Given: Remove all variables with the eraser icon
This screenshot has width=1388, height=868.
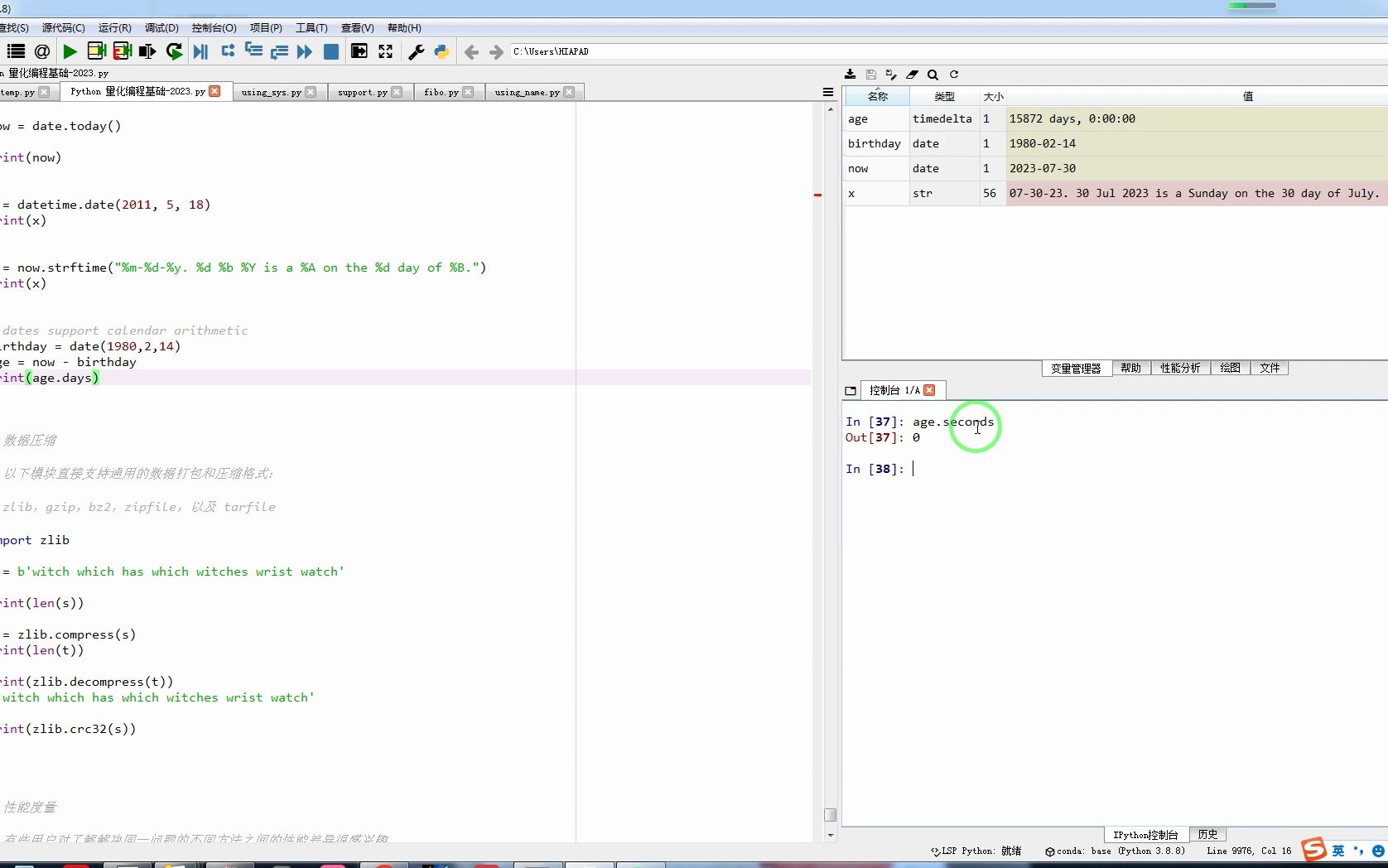Looking at the screenshot, I should click(912, 75).
